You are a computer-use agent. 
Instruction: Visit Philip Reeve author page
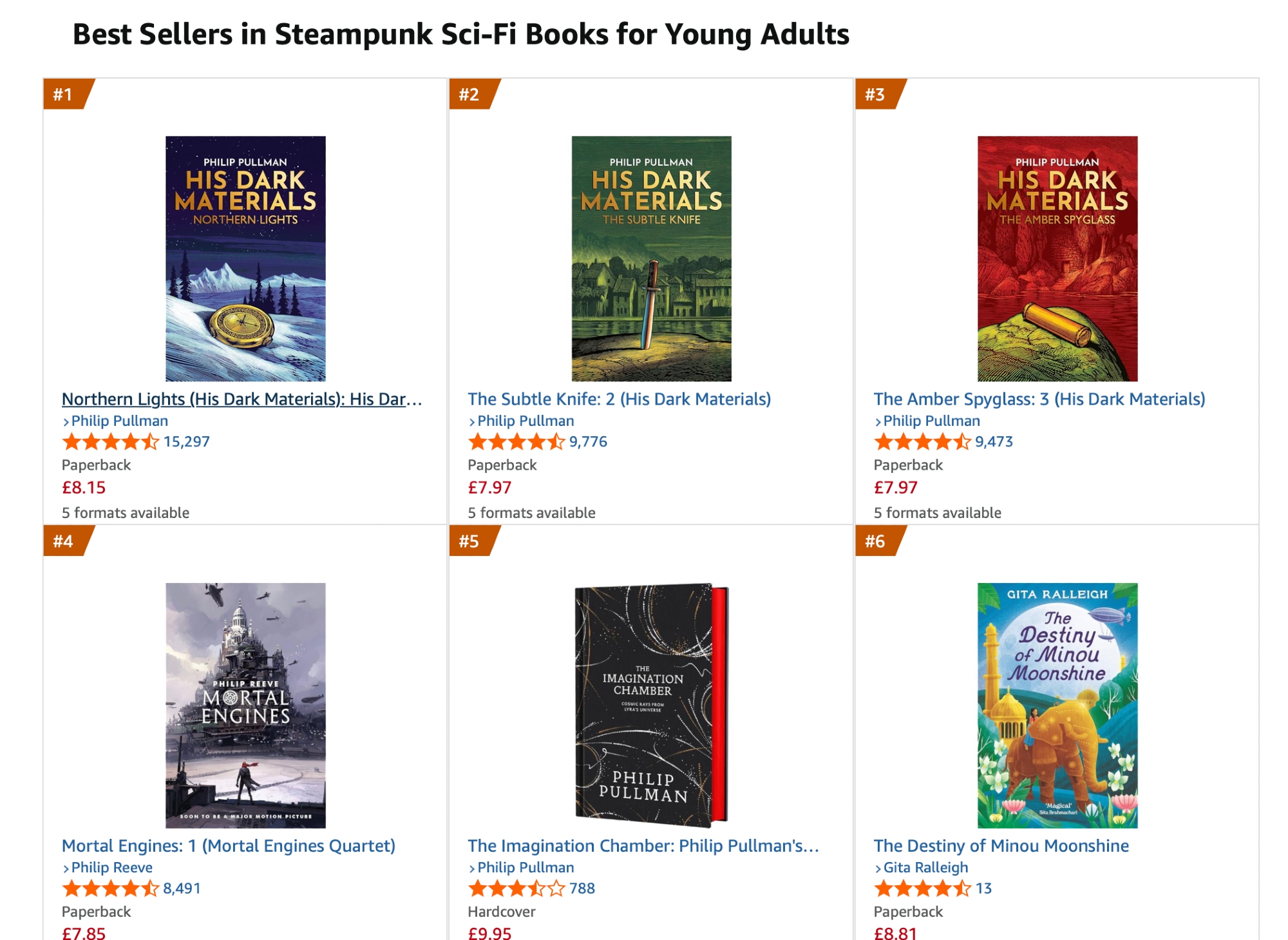[x=111, y=868]
